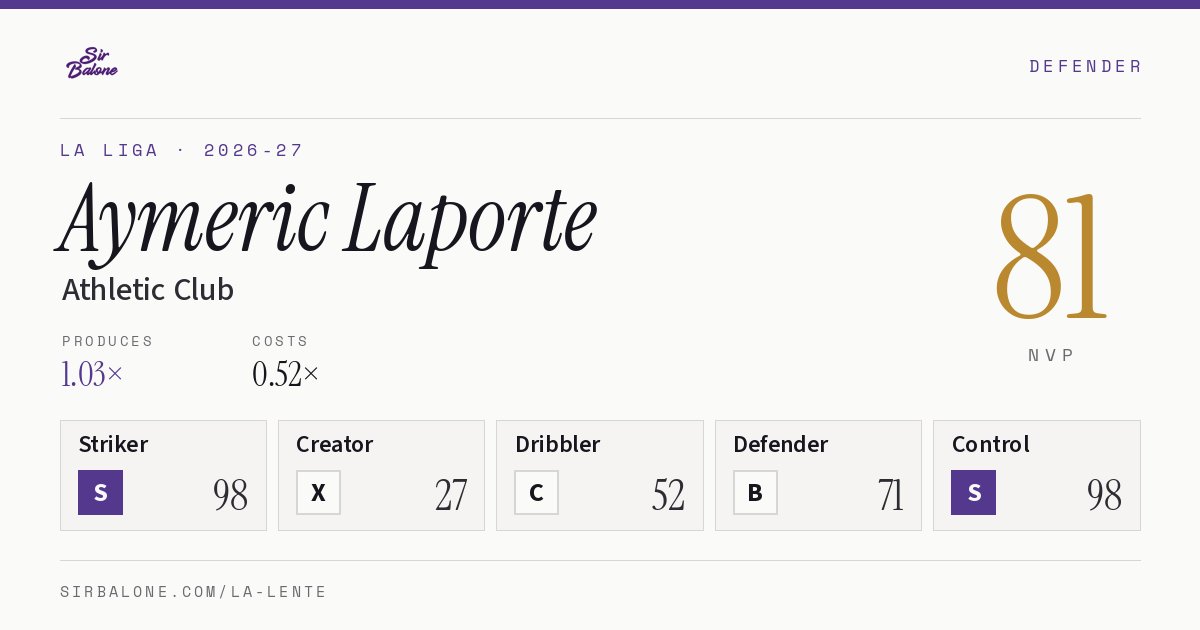The width and height of the screenshot is (1200, 630).
Task: Click the S grade badge under Control
Action: (973, 492)
